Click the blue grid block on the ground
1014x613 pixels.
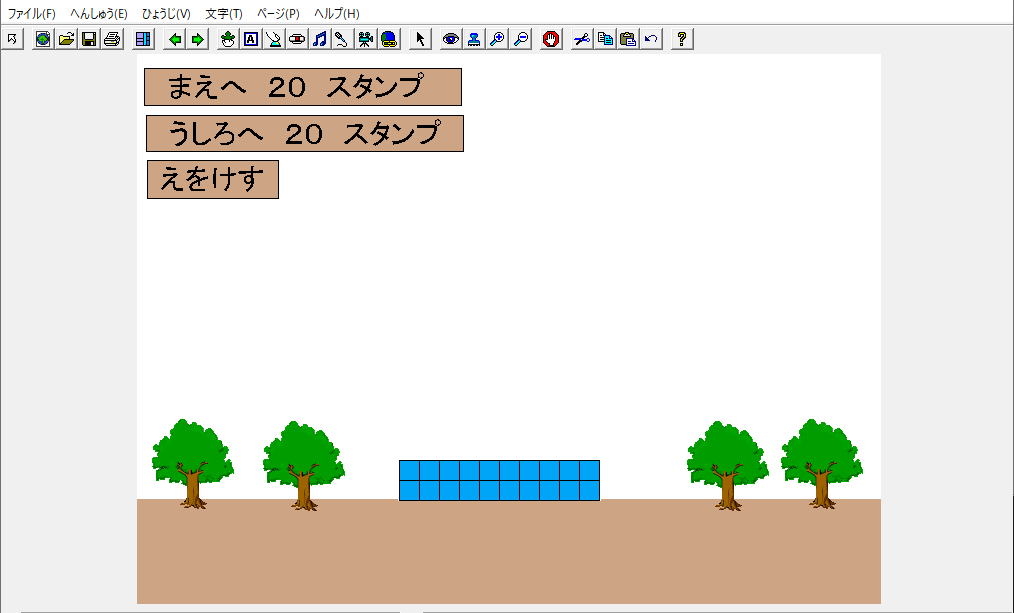tap(499, 480)
